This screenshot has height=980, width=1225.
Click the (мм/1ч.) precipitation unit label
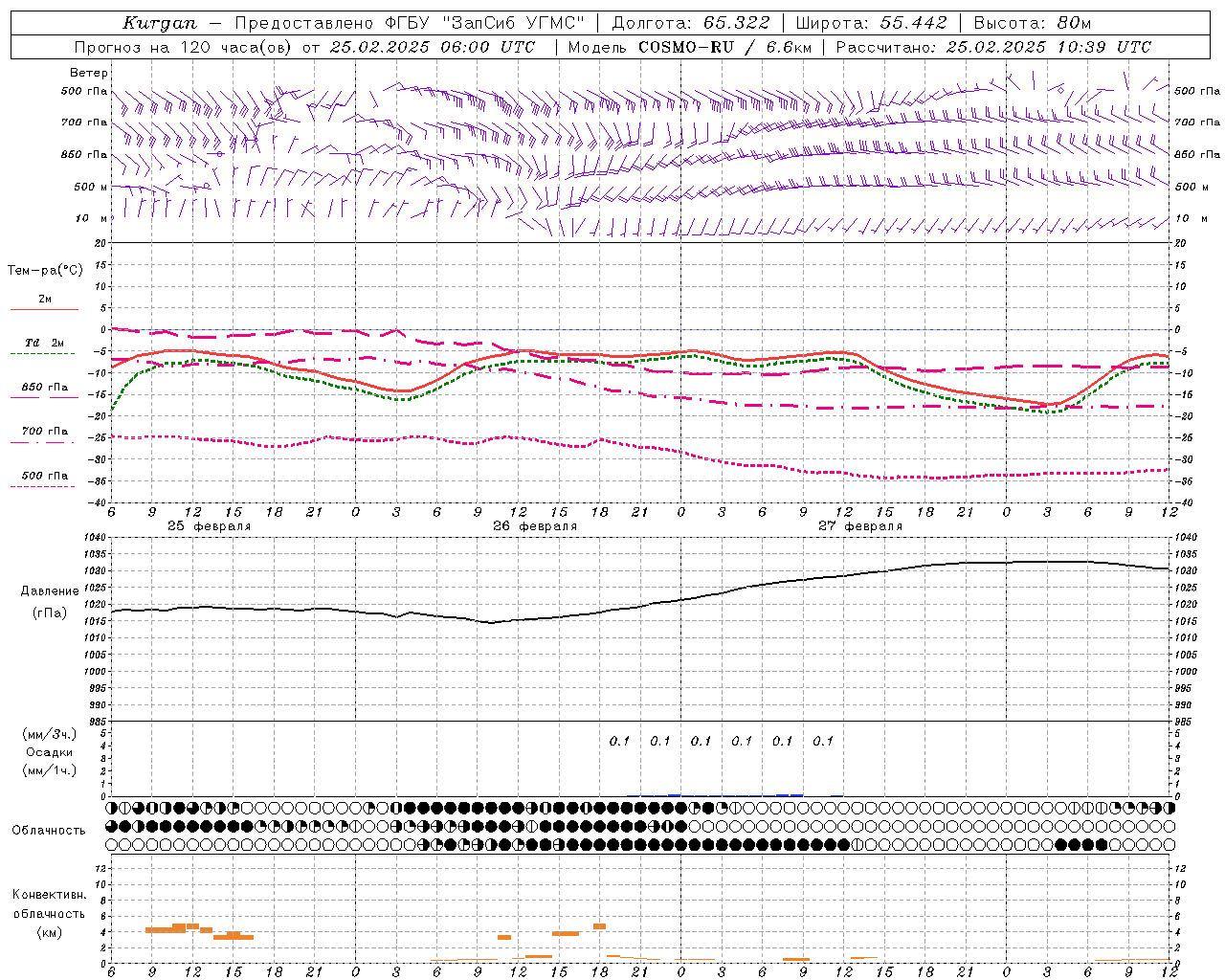(50, 770)
